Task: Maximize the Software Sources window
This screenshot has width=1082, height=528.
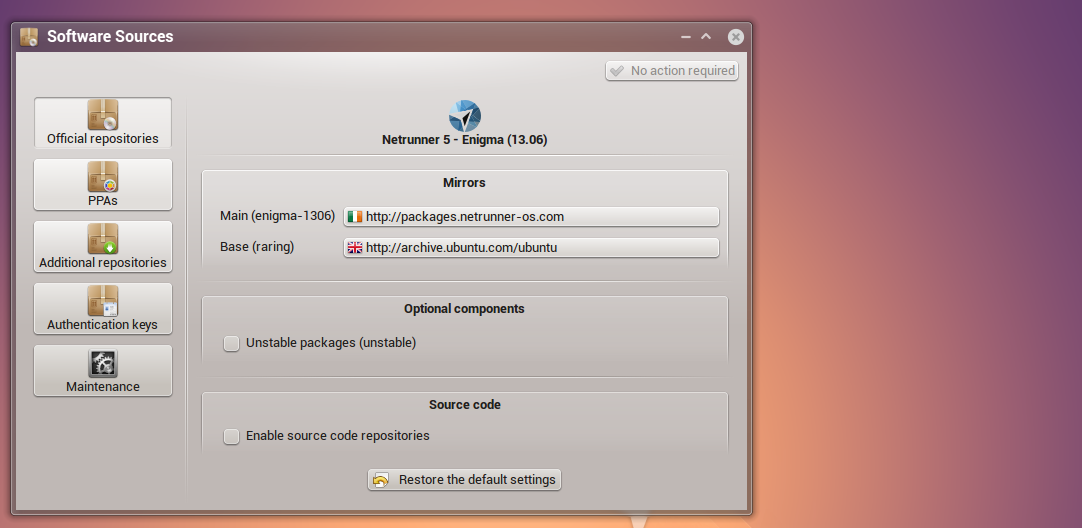Action: click(706, 37)
